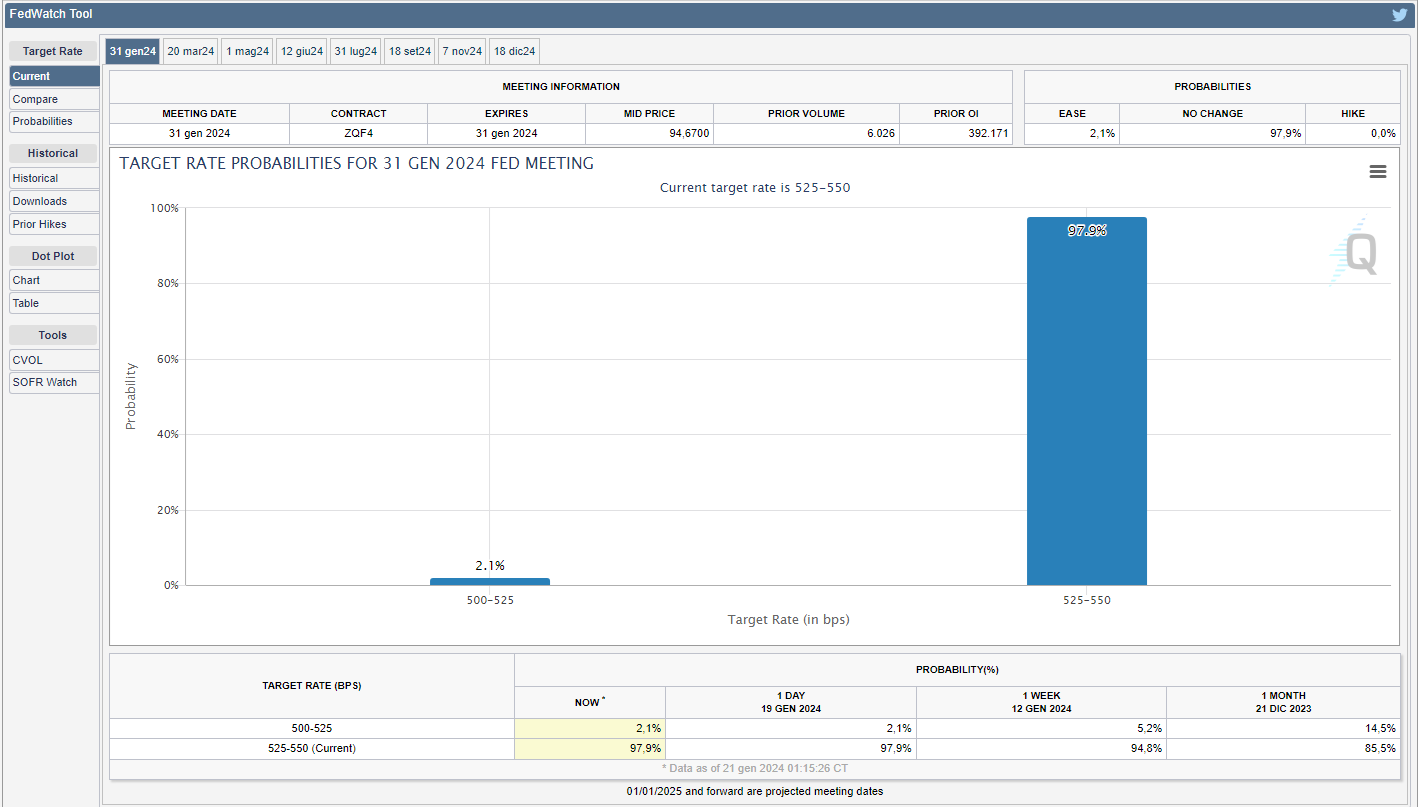1418x807 pixels.
Task: Click the prior OI value 392.171
Action: [956, 133]
